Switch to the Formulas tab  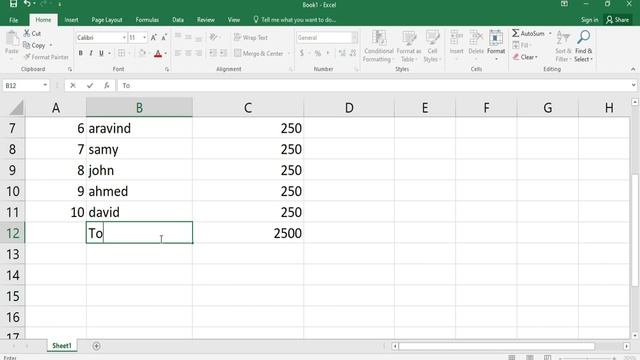coord(147,20)
